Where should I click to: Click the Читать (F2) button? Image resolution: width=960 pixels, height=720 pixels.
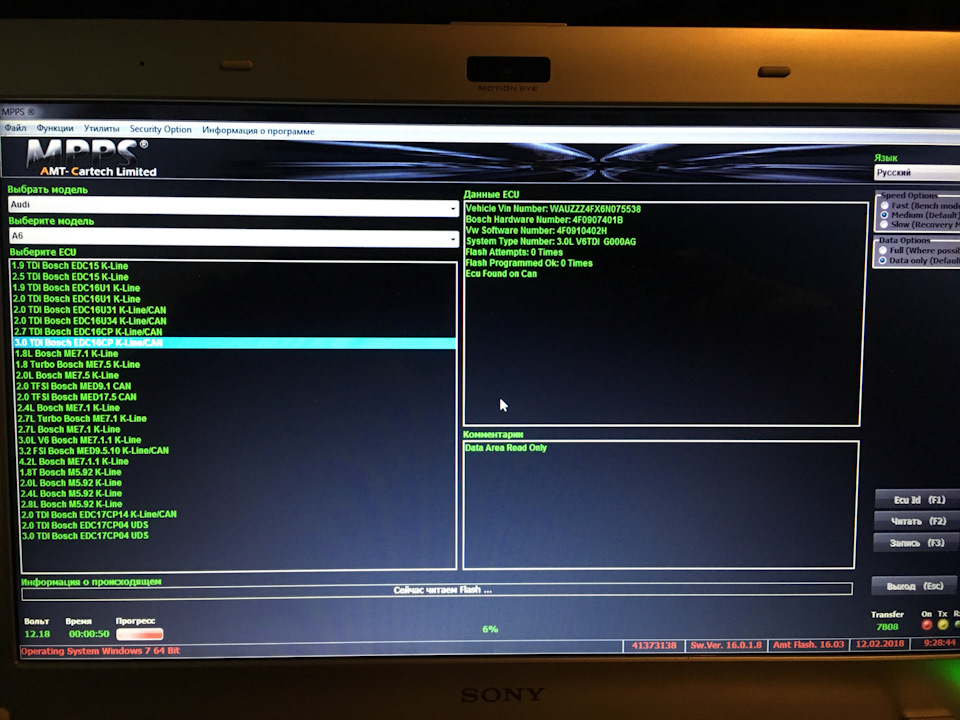point(917,521)
